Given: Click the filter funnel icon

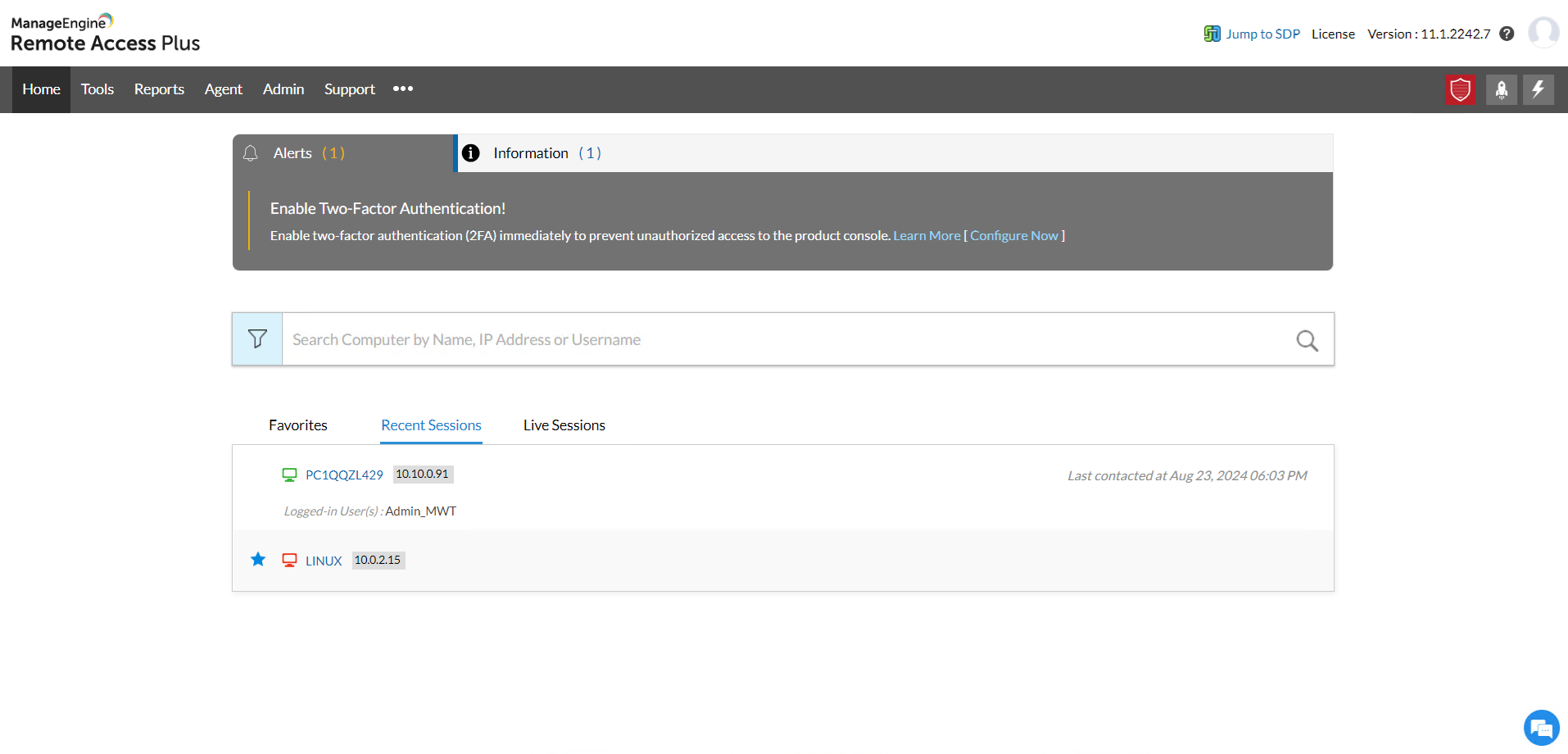Looking at the screenshot, I should pyautogui.click(x=257, y=338).
